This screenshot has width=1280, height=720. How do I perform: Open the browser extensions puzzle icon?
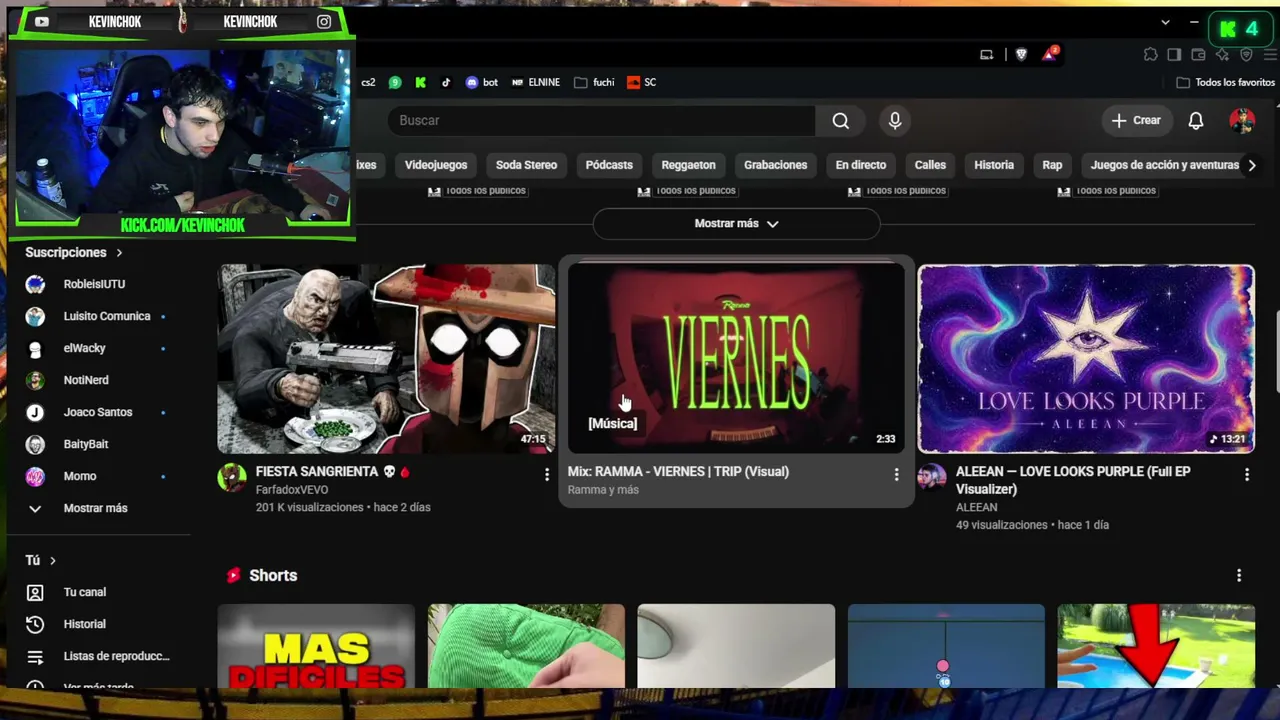point(1151,54)
